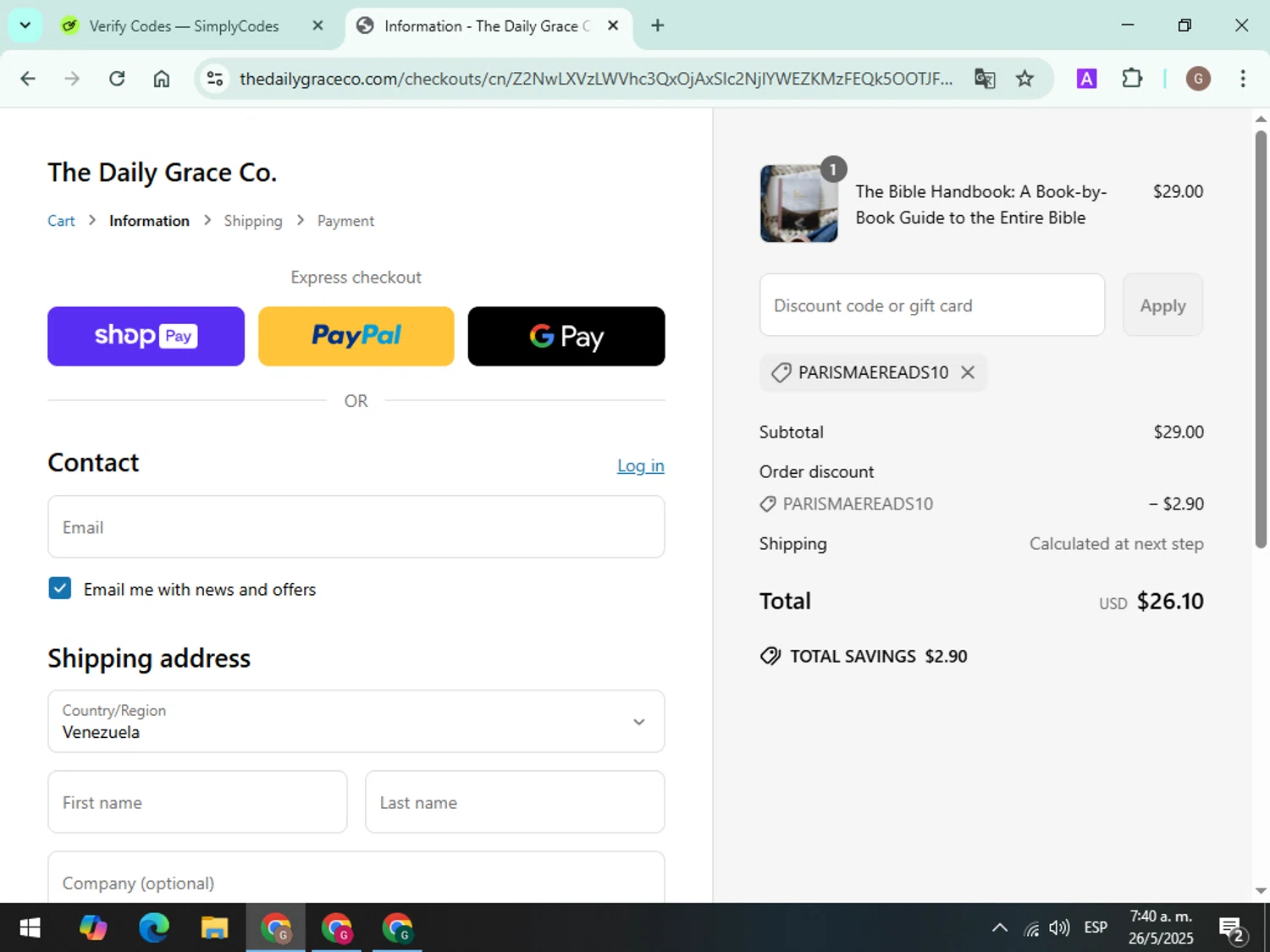The image size is (1270, 952).
Task: Open the Copilot taskbar icon
Action: [x=93, y=928]
